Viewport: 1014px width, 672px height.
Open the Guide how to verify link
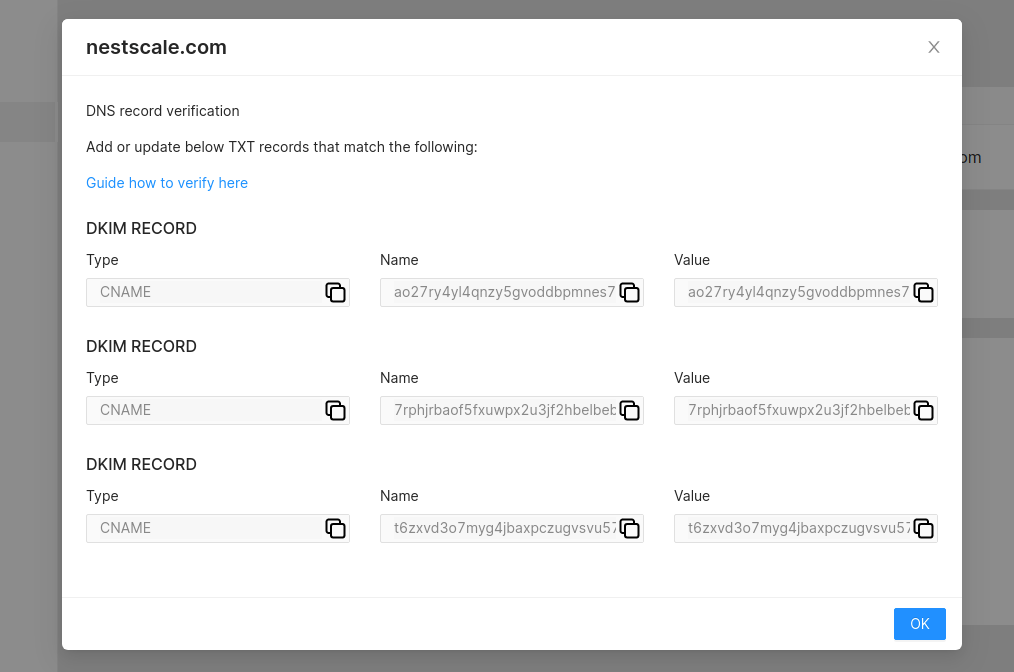tap(166, 183)
